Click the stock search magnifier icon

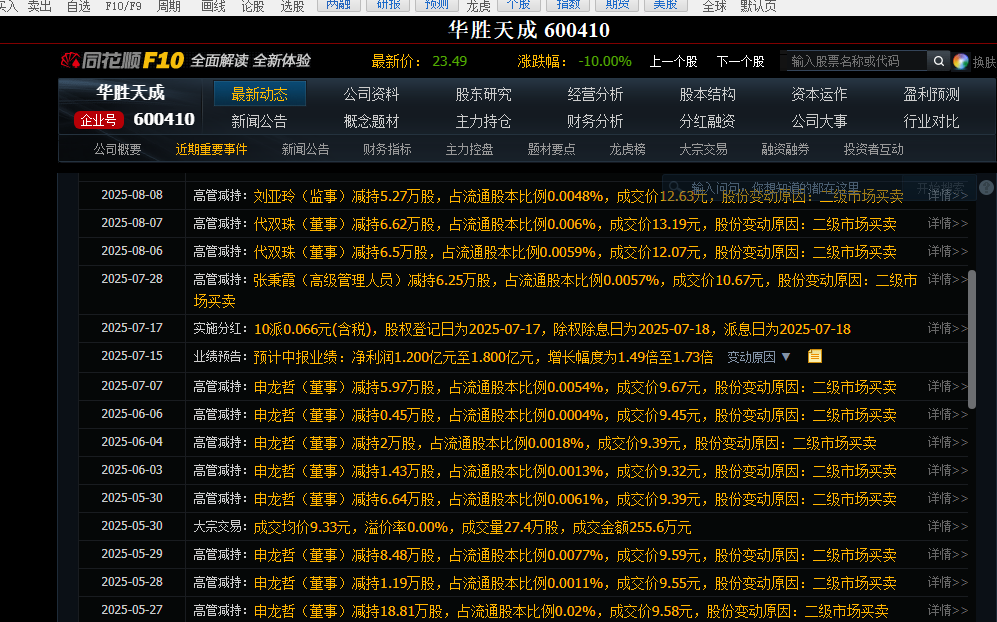[x=939, y=61]
